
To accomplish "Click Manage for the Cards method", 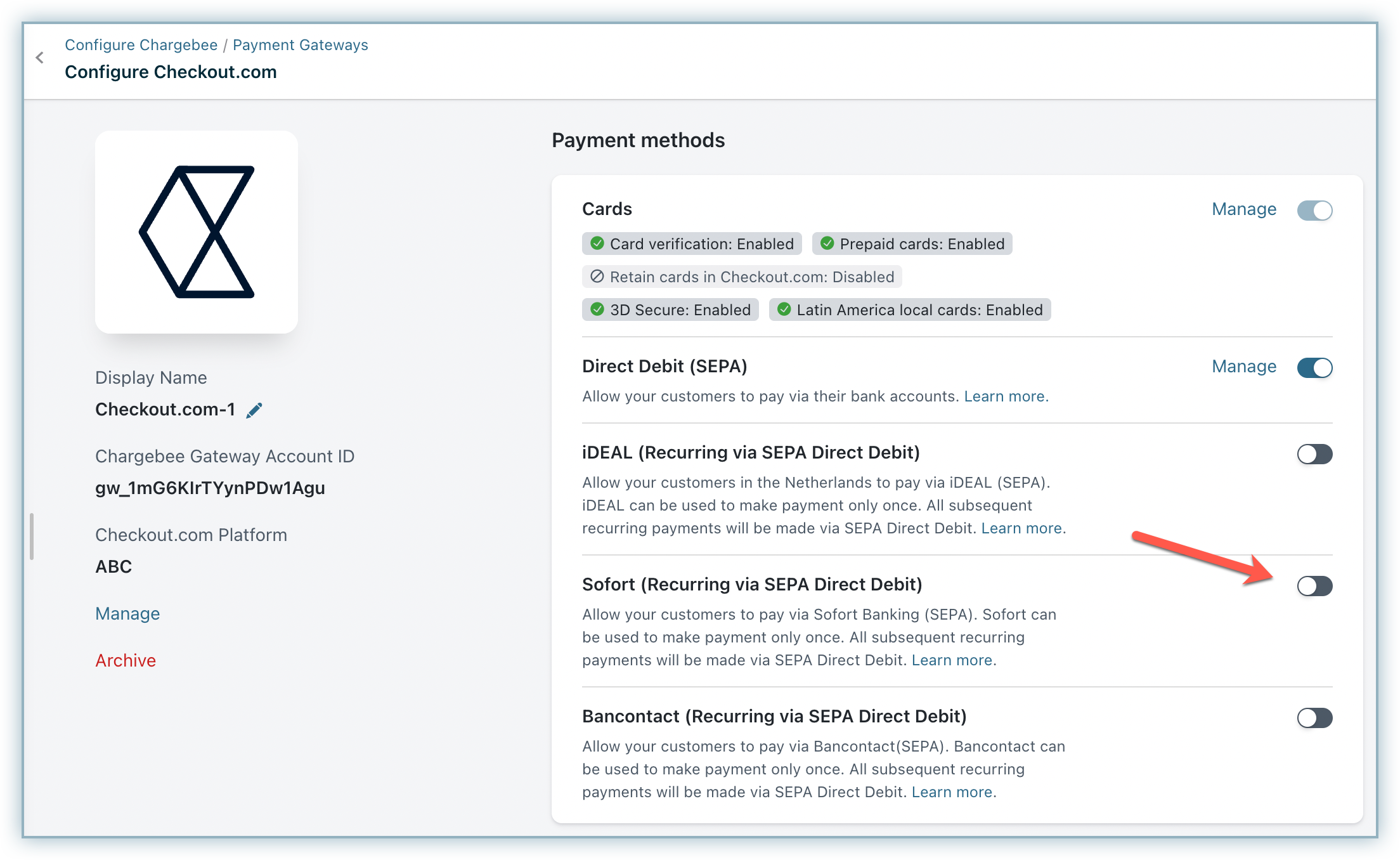I will (x=1244, y=209).
